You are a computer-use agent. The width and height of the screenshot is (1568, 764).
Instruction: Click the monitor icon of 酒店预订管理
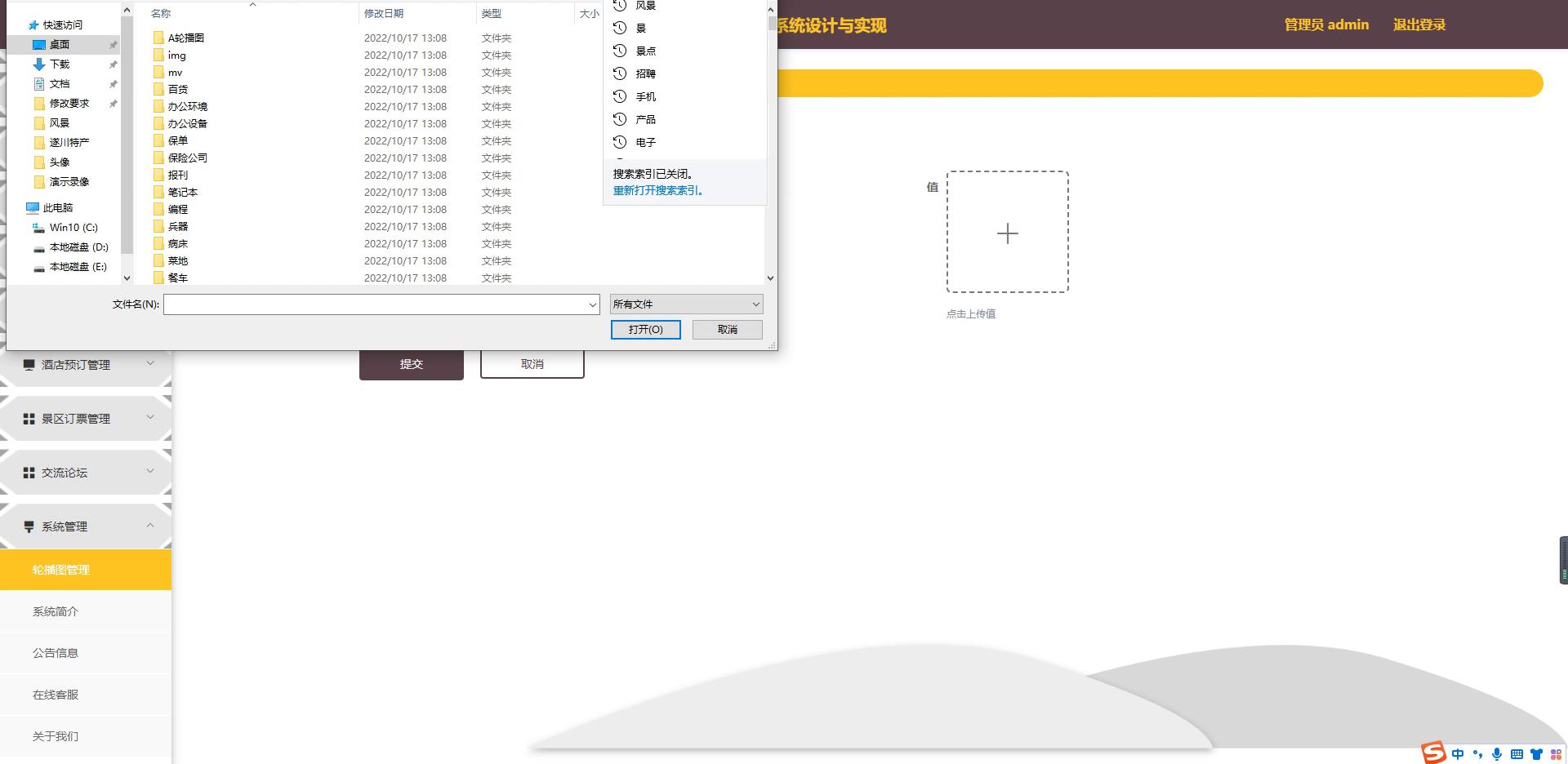click(29, 365)
